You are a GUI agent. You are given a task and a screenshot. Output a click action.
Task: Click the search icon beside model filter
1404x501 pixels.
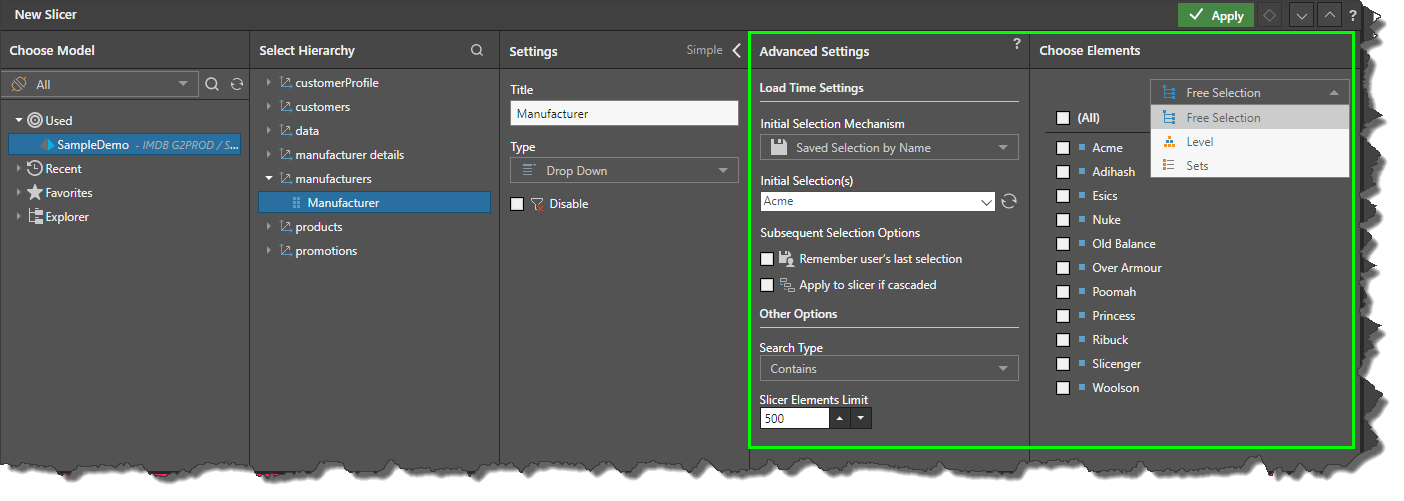point(212,85)
